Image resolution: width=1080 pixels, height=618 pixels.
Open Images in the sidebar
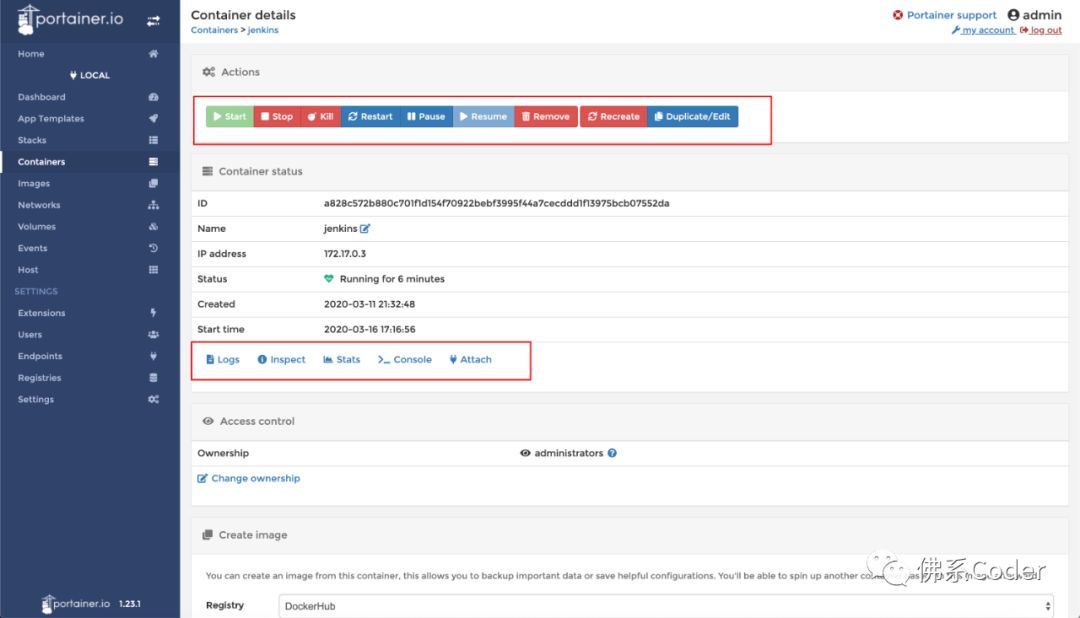pyautogui.click(x=34, y=183)
